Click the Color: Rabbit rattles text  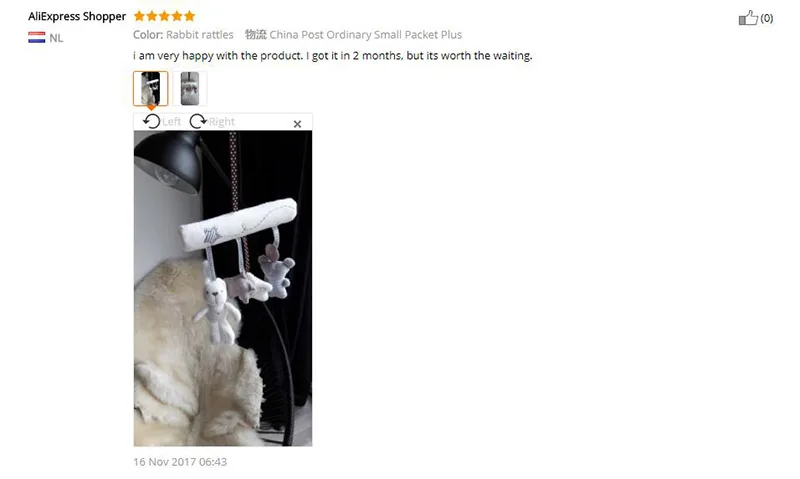pos(183,35)
